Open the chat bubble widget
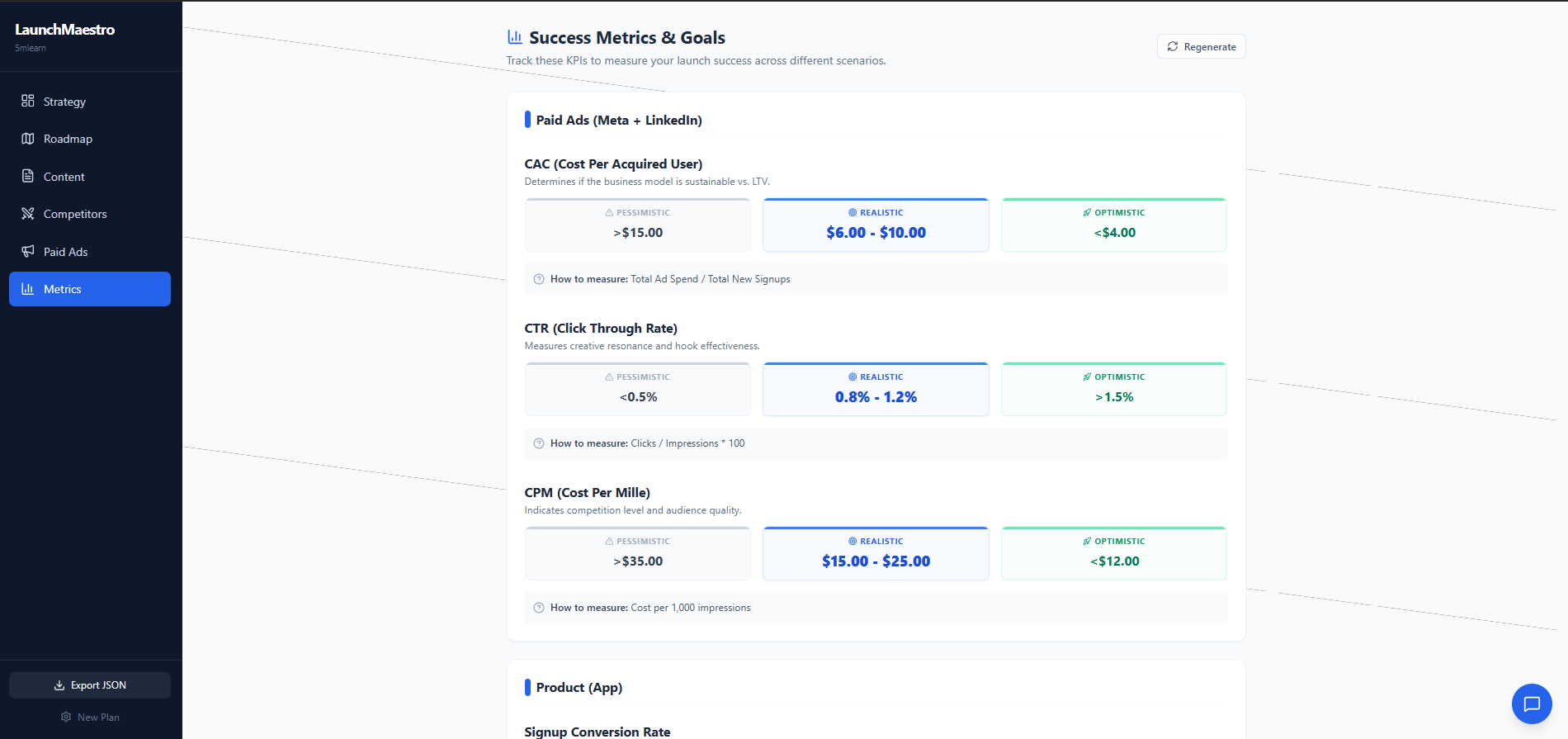The image size is (1568, 739). pyautogui.click(x=1532, y=704)
